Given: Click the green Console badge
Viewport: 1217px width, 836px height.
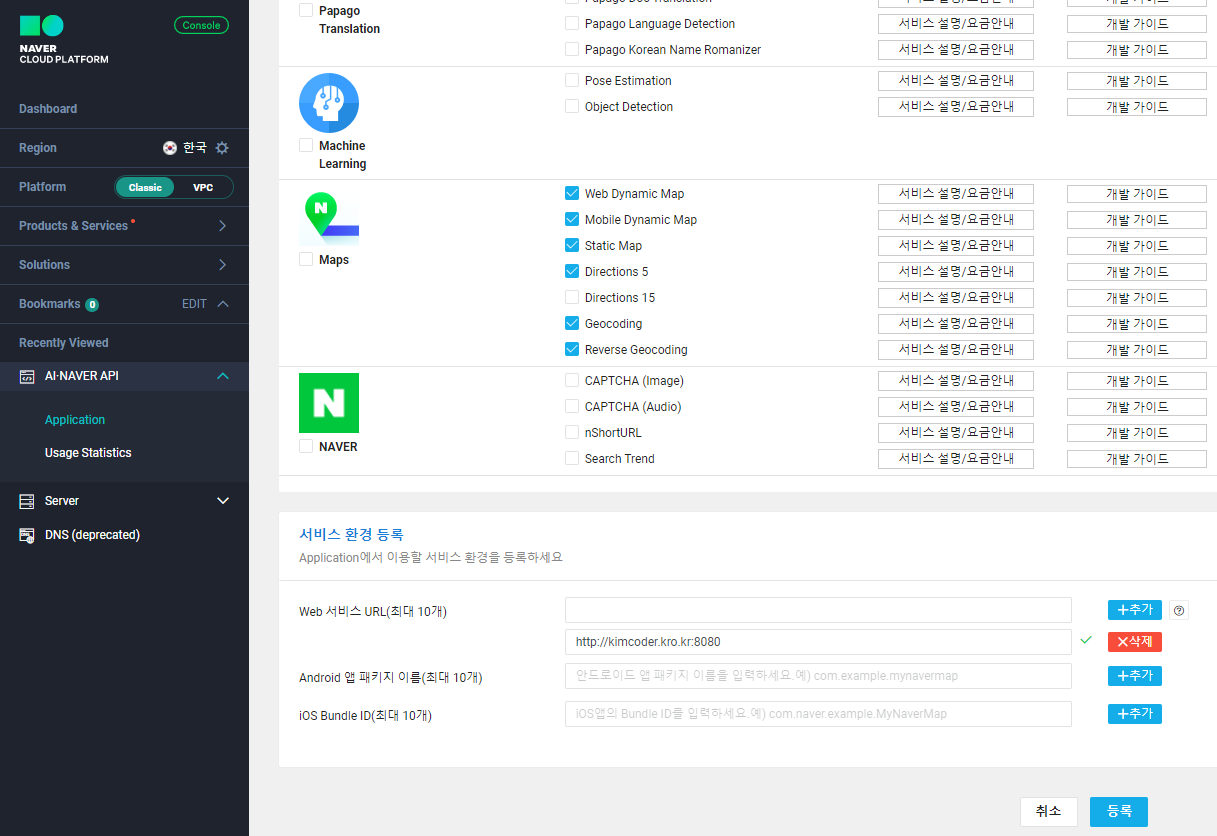Looking at the screenshot, I should [x=201, y=25].
